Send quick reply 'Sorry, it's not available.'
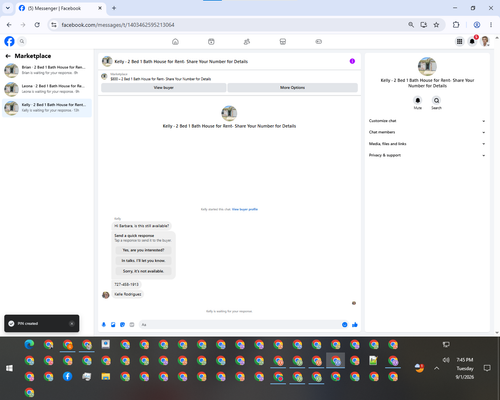500x400 pixels. (143, 271)
